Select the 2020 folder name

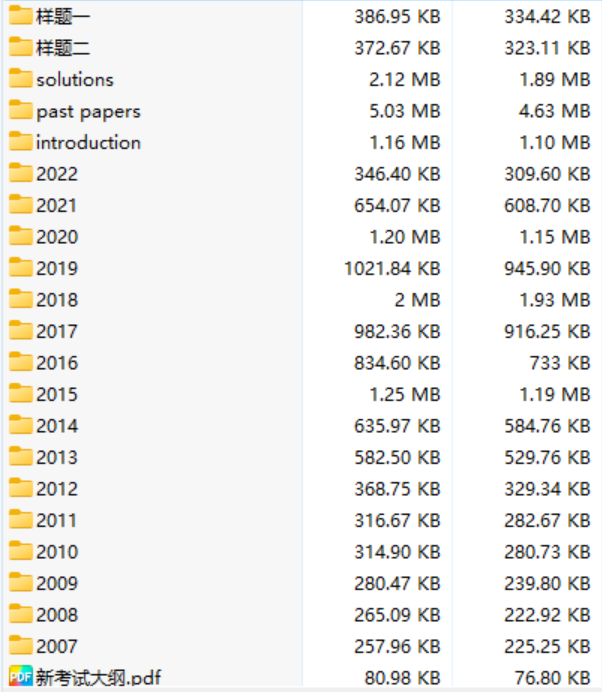[x=56, y=237]
